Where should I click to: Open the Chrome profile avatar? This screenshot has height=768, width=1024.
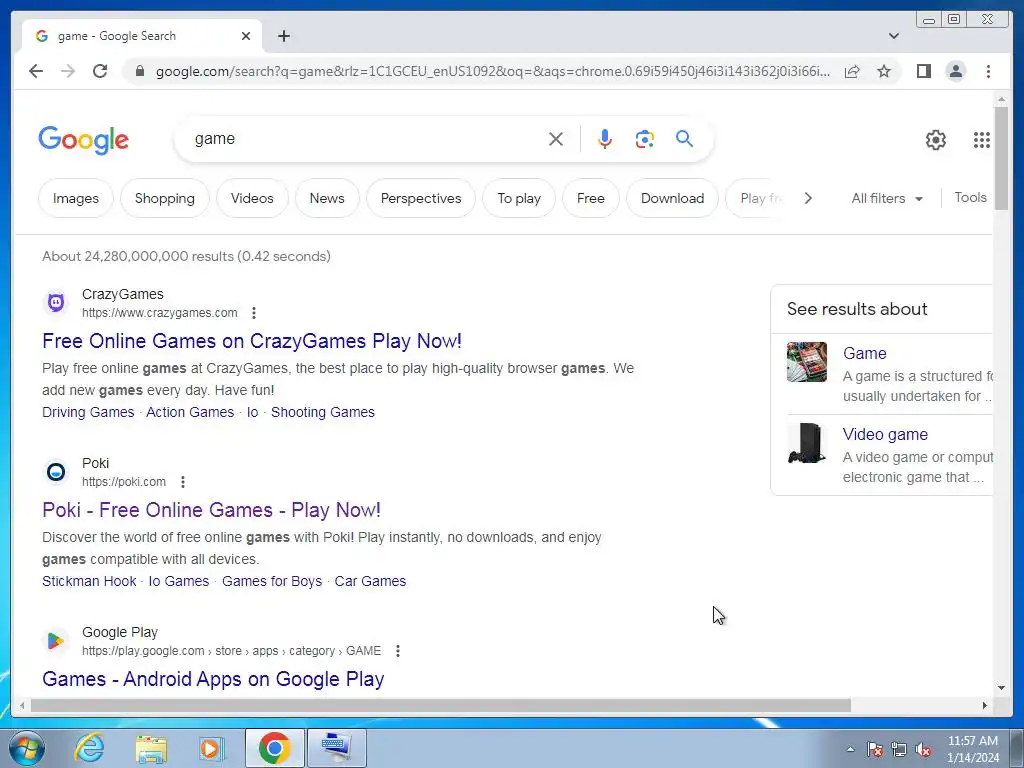click(x=955, y=71)
